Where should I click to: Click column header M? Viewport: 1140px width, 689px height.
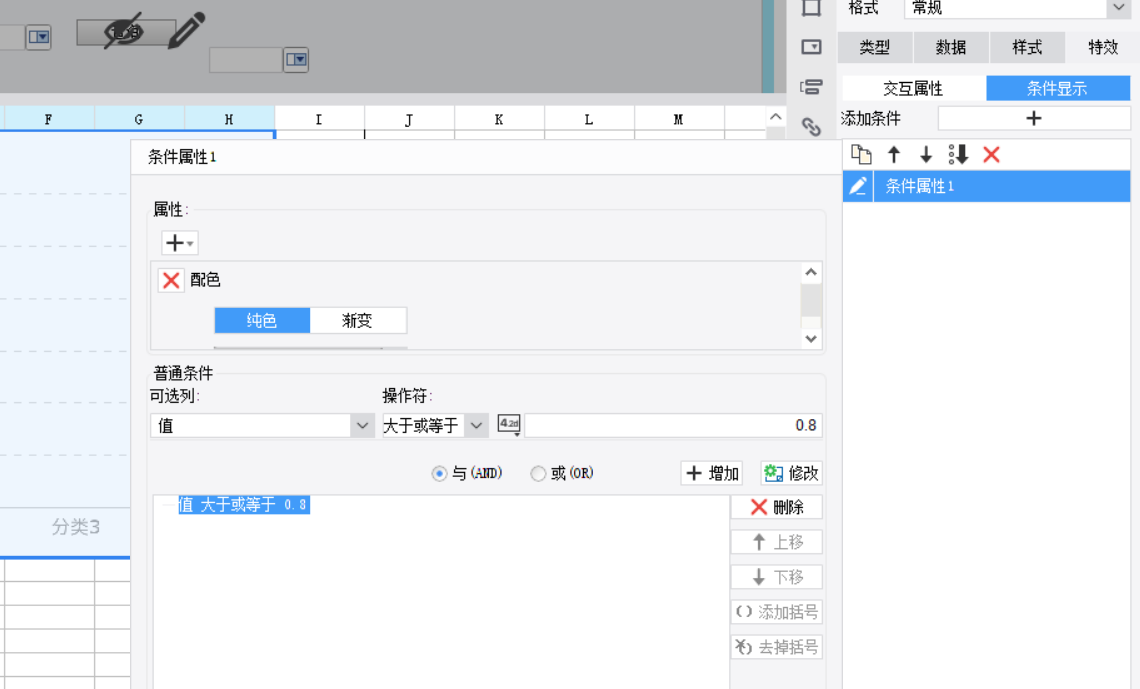pos(678,119)
